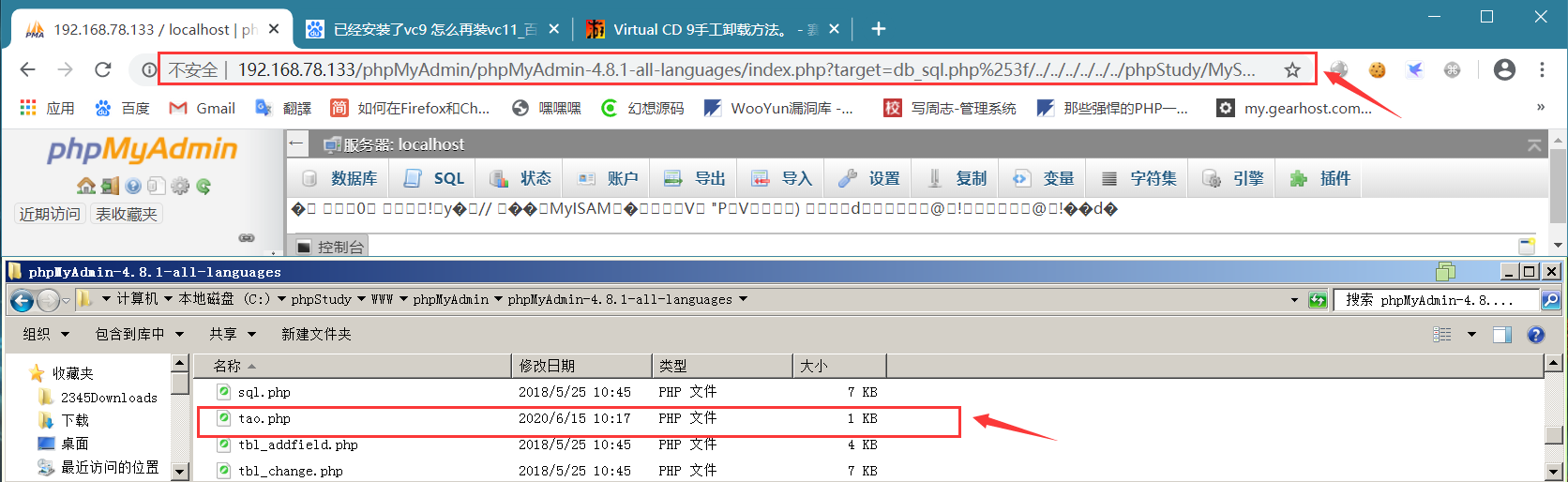
Task: Open the cookie editor extension
Action: point(1377,69)
